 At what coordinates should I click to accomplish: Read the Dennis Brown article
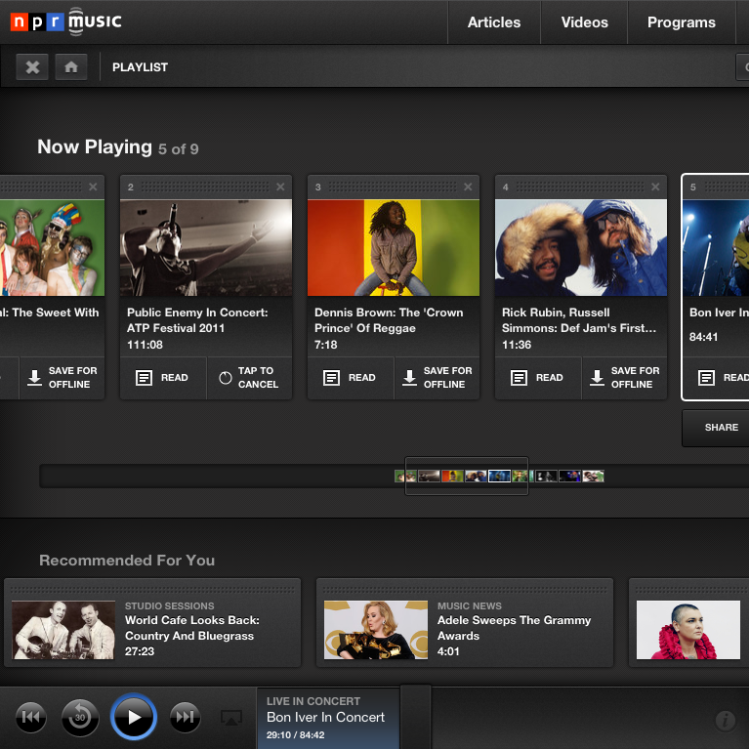[x=350, y=377]
